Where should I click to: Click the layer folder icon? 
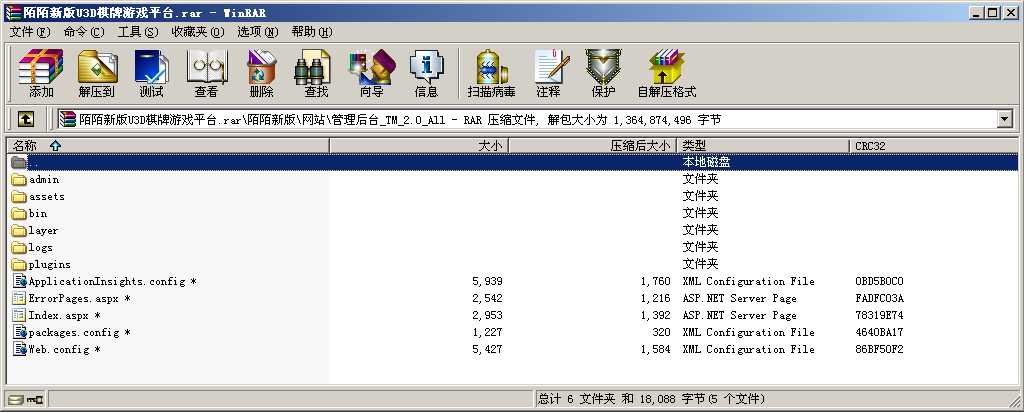(x=19, y=230)
